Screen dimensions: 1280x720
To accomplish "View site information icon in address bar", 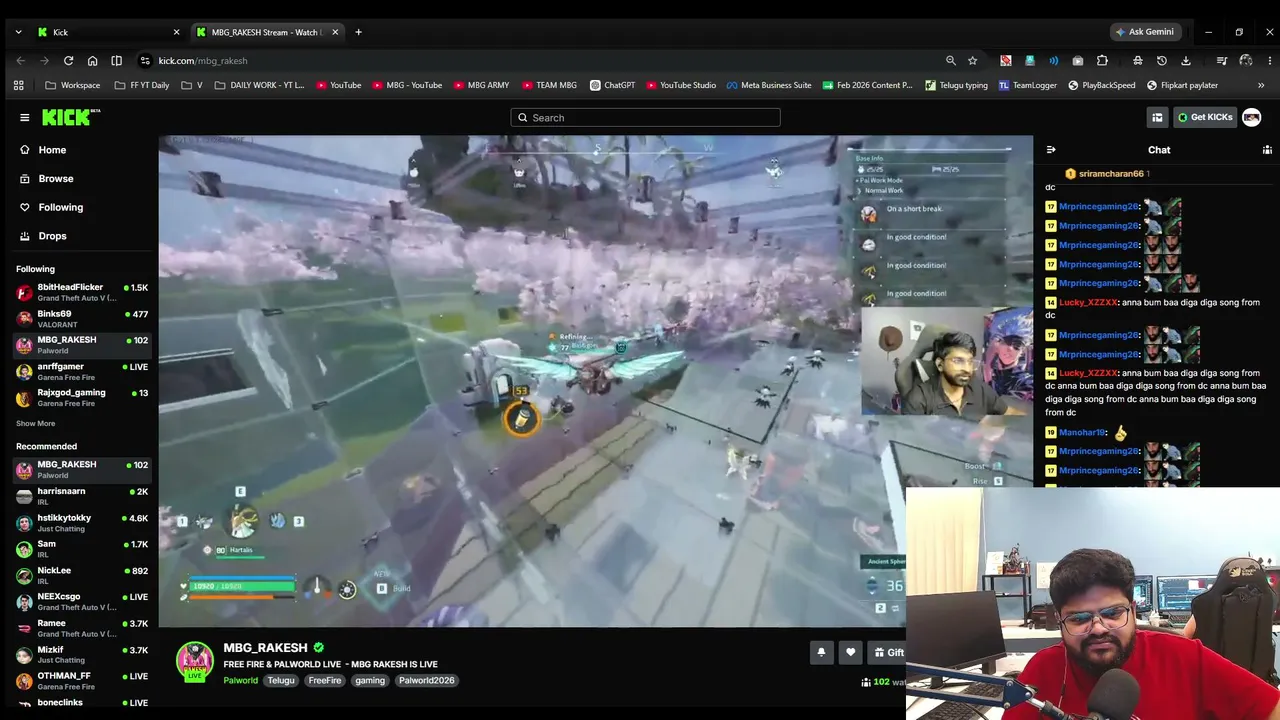I will coord(145,61).
